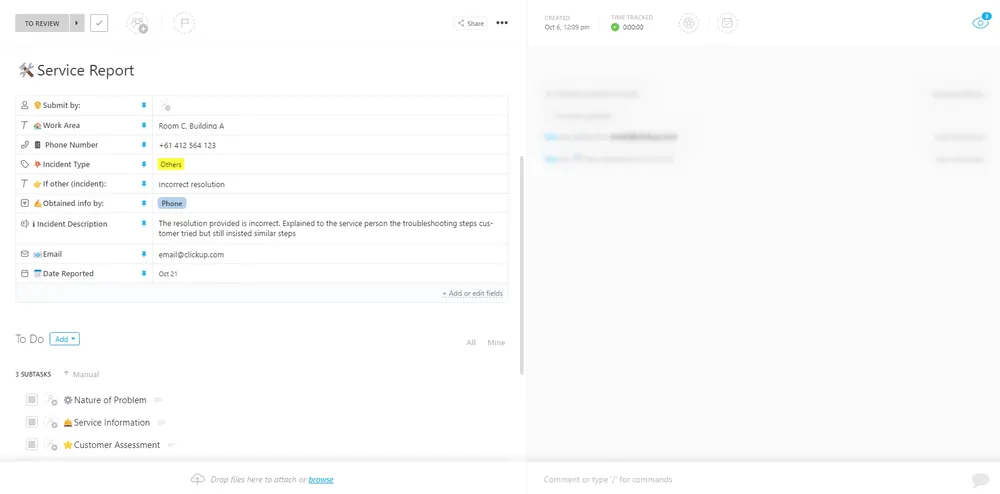Image resolution: width=1000 pixels, height=494 pixels.
Task: Expand the TO REVIEW status arrow
Action: click(x=77, y=24)
